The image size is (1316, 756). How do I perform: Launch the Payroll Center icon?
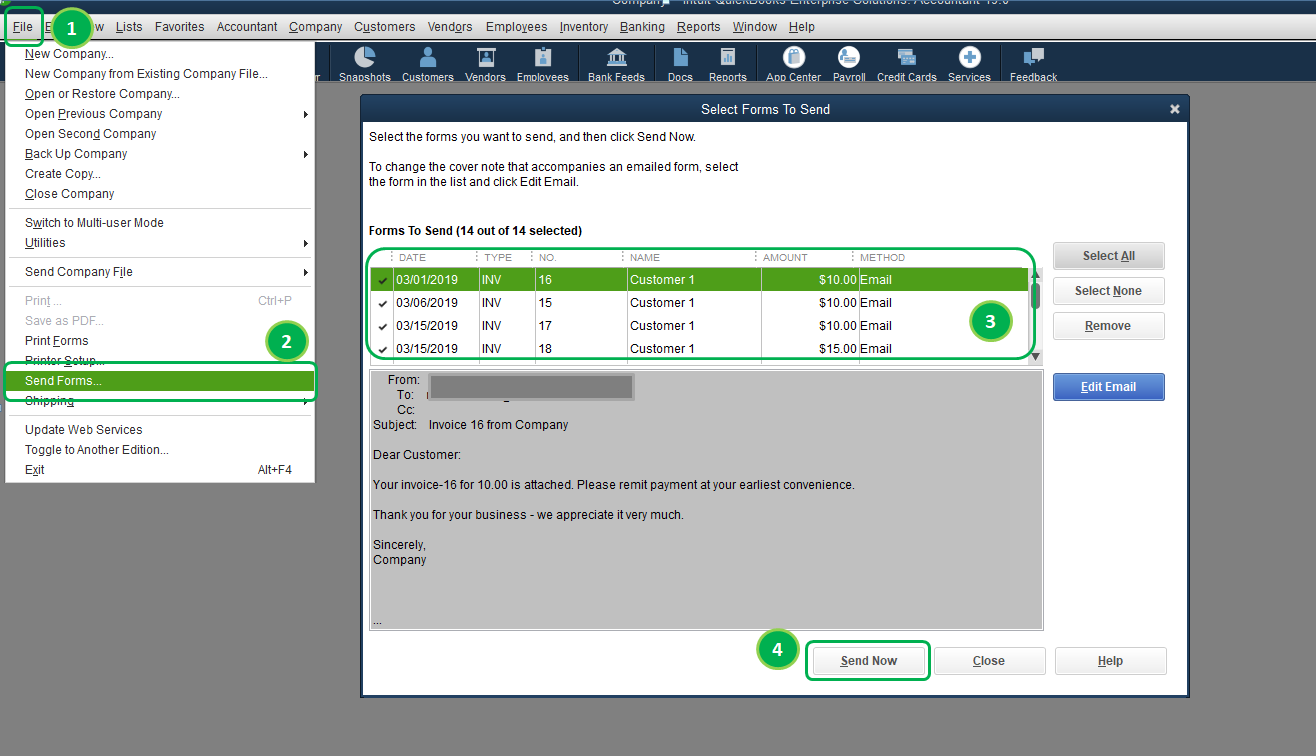click(848, 62)
